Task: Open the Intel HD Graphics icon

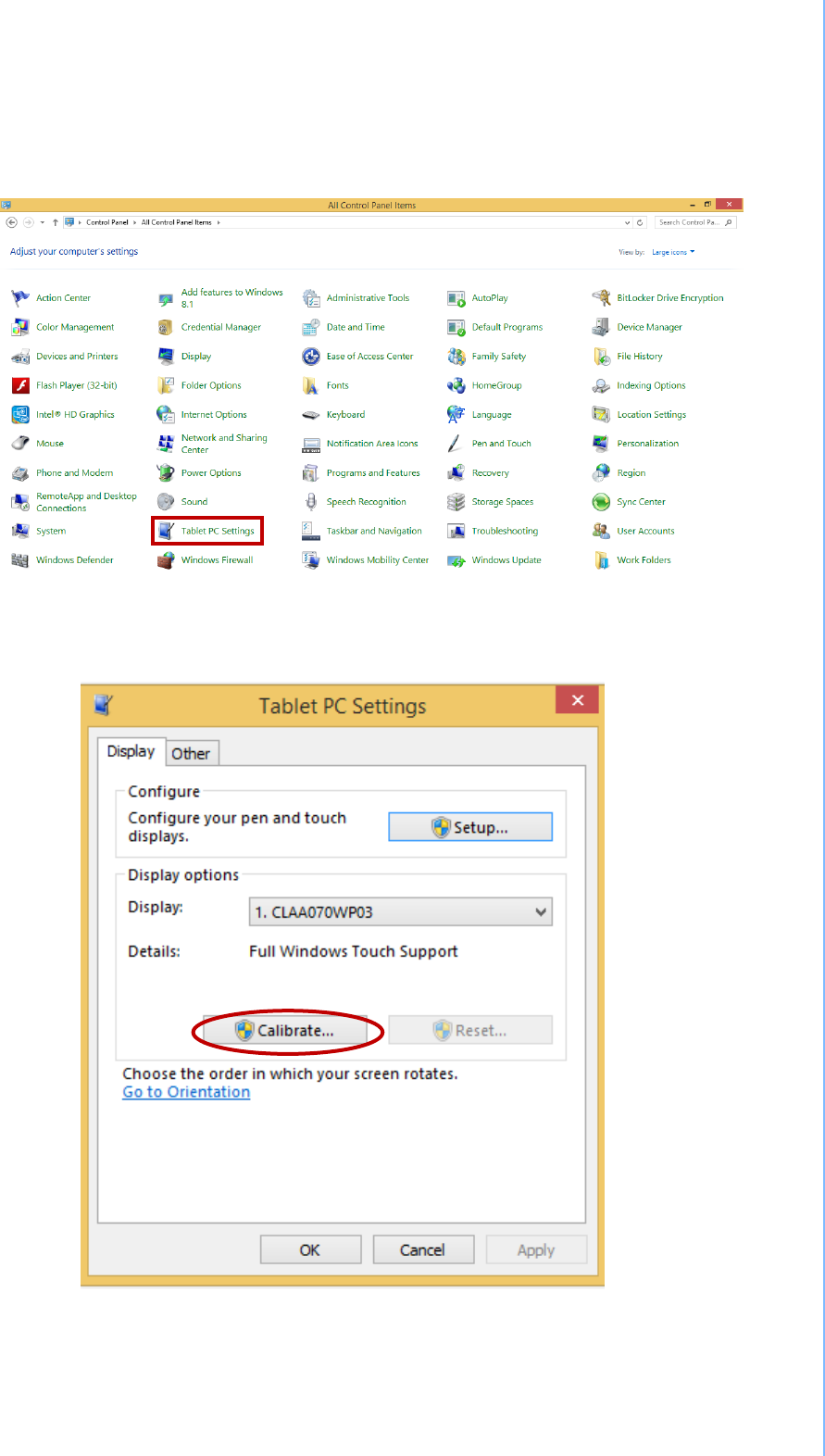Action: pos(19,415)
